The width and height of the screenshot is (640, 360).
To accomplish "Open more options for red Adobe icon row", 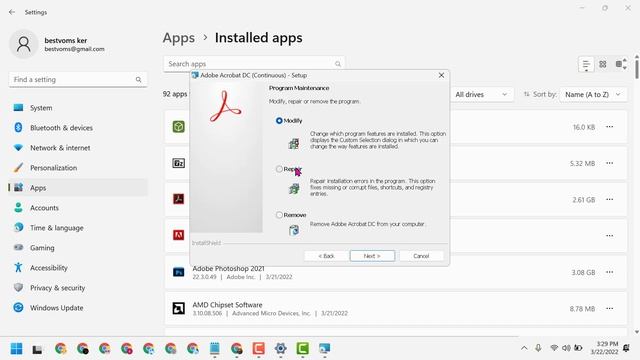I will 609,236.
